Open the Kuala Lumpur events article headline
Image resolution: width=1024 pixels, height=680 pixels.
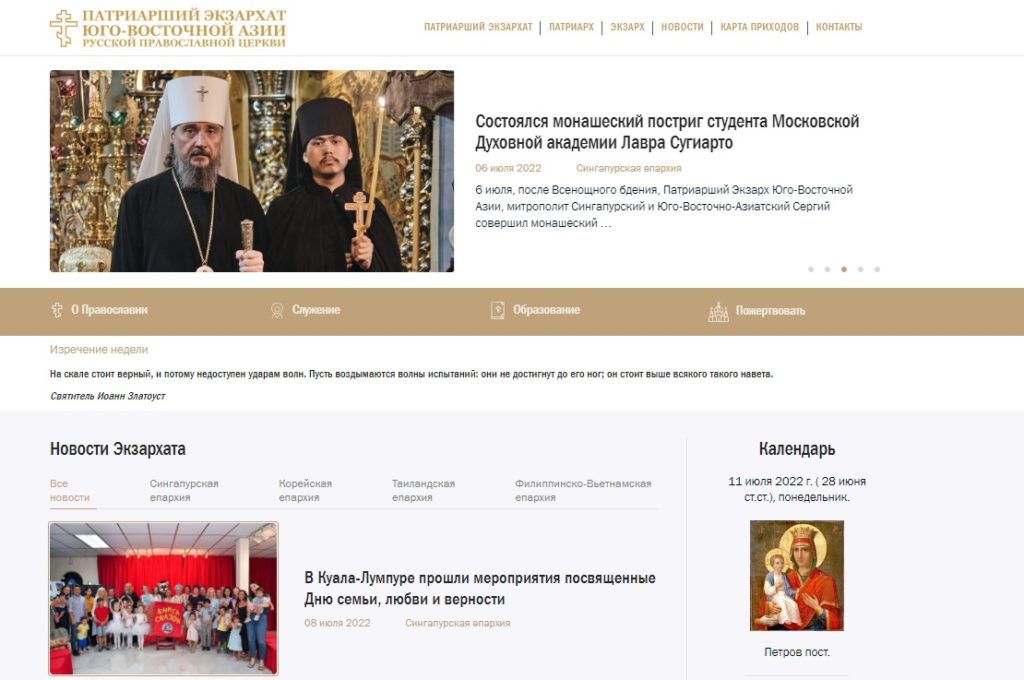(x=480, y=588)
